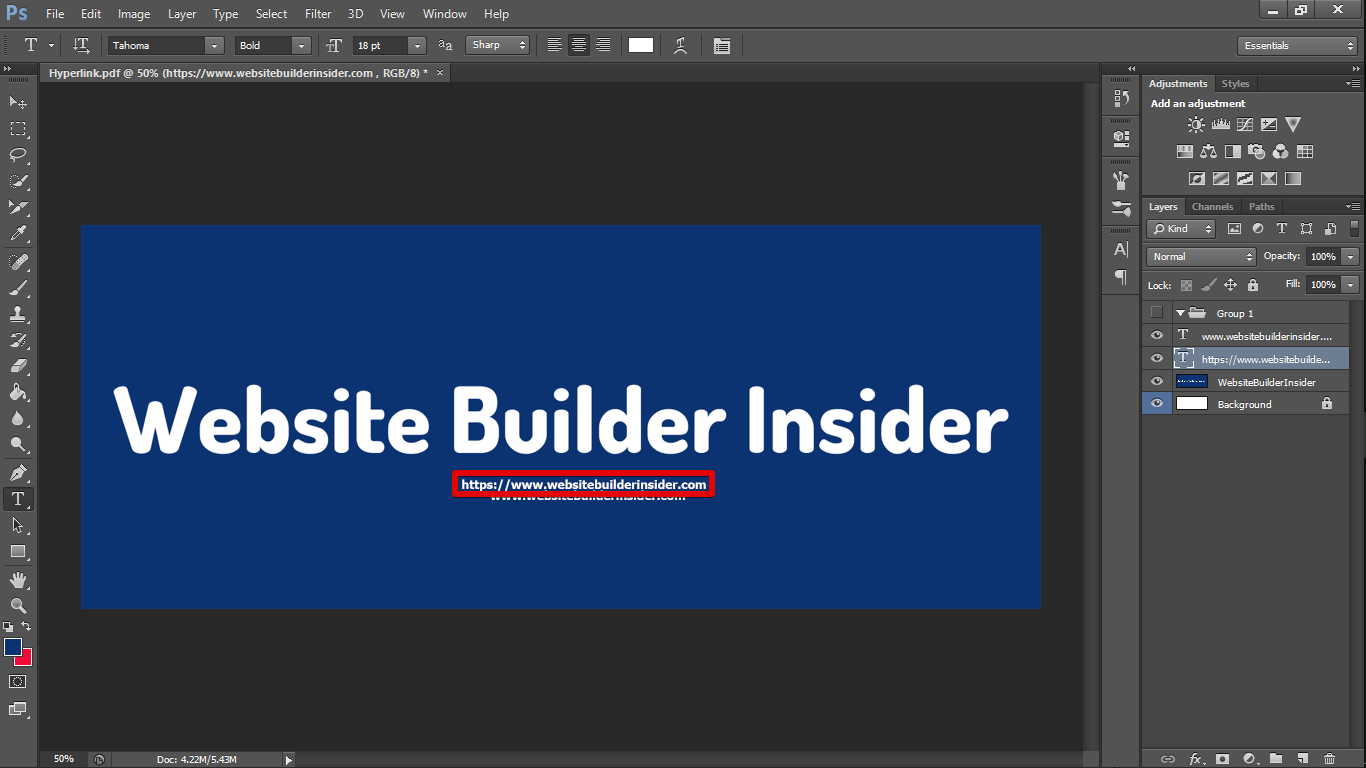1366x768 pixels.
Task: Select the Lasso tool
Action: 18,155
